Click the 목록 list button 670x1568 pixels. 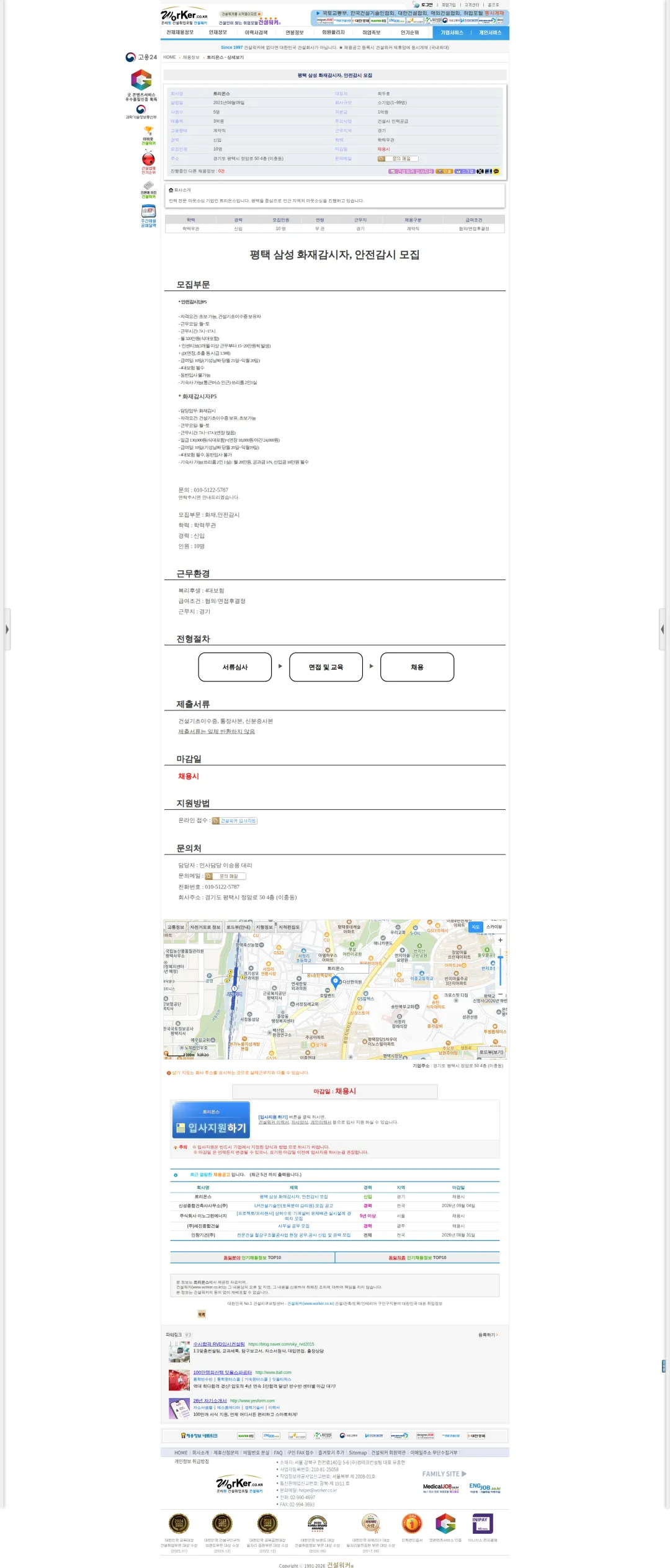(202, 1314)
